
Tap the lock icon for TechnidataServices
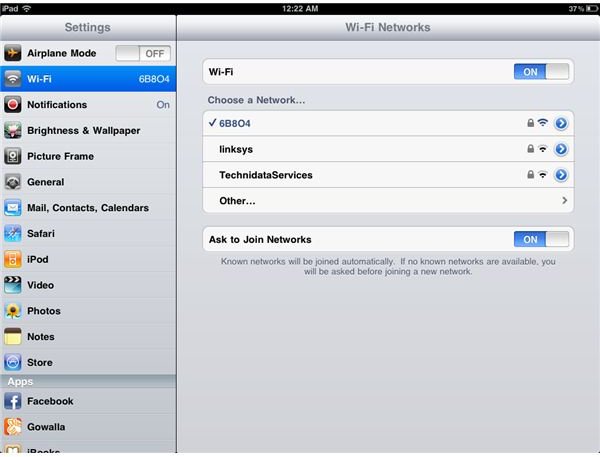[x=530, y=175]
